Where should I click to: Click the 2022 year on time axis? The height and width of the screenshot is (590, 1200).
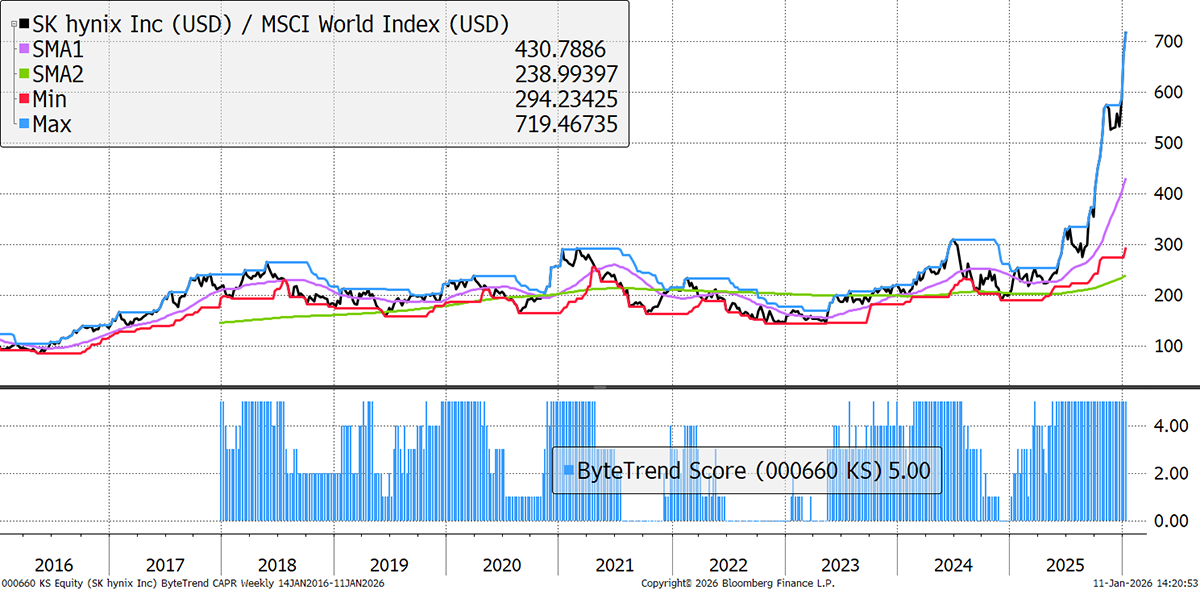point(728,564)
